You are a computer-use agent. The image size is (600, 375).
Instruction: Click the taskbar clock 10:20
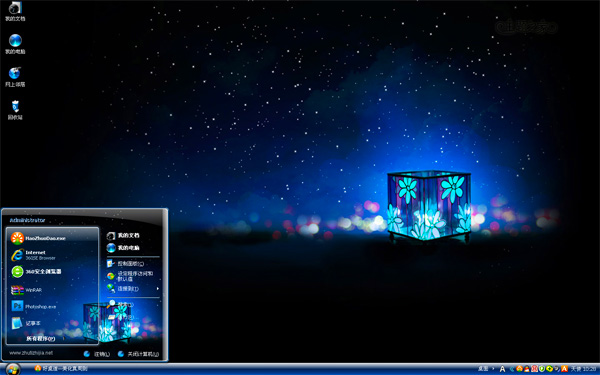click(x=590, y=369)
